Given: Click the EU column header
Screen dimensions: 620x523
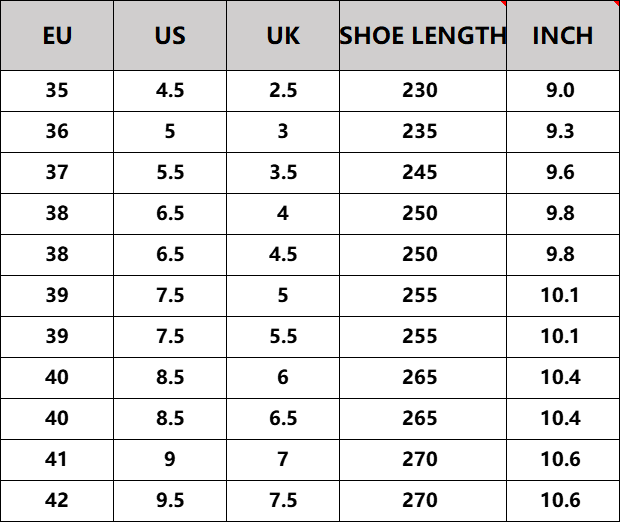Looking at the screenshot, I should coord(57,36).
